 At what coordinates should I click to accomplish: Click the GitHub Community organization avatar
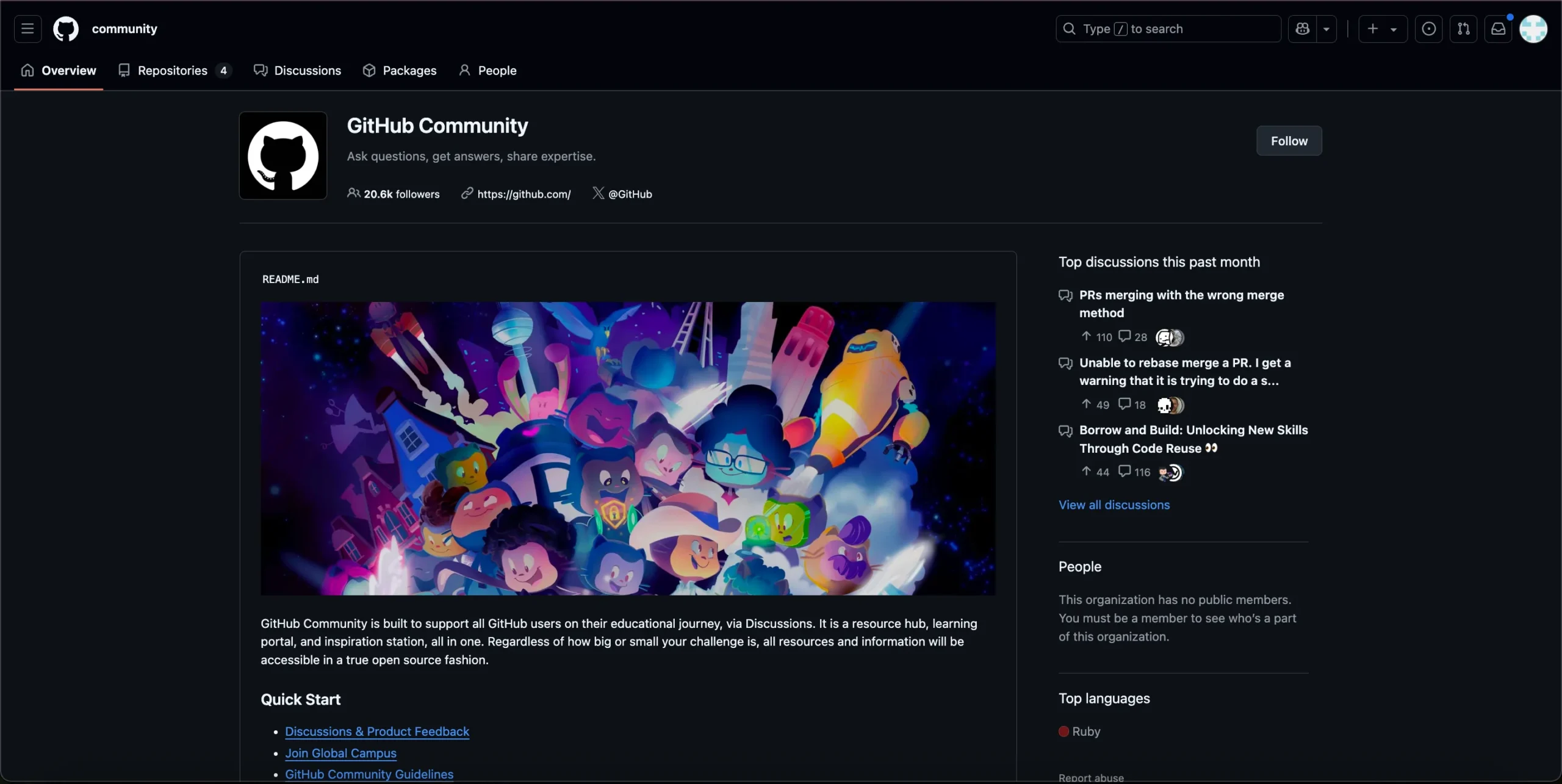[x=283, y=156]
